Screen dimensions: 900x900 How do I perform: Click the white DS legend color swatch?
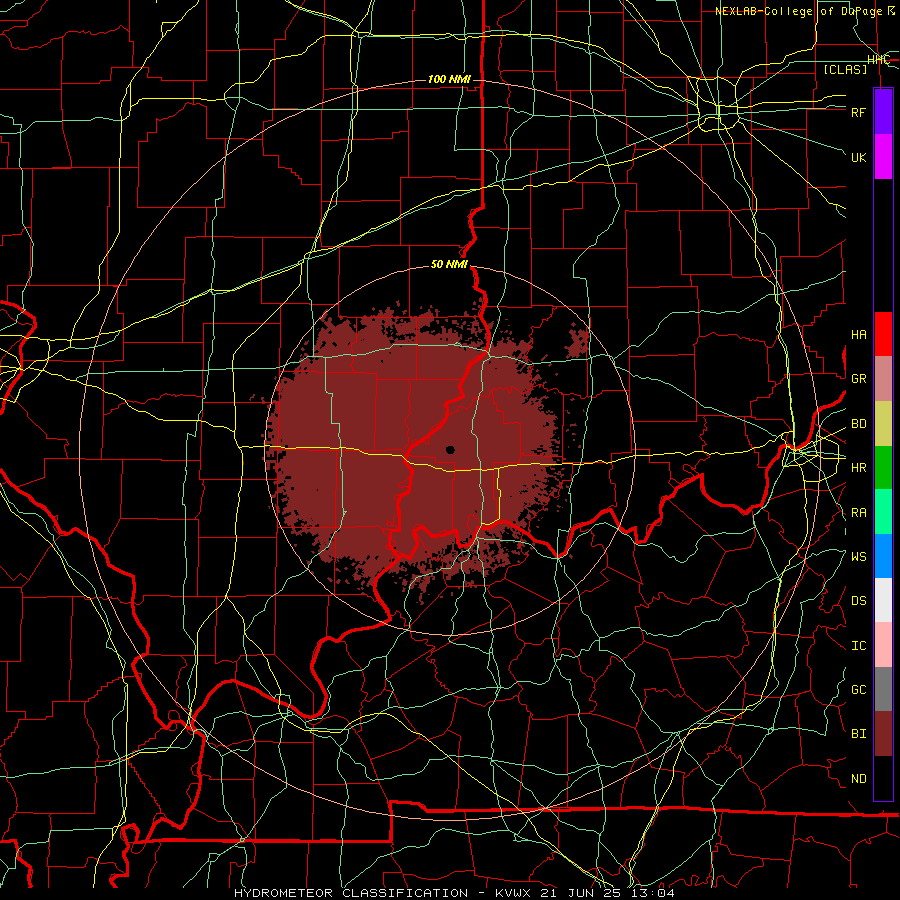coord(883,600)
